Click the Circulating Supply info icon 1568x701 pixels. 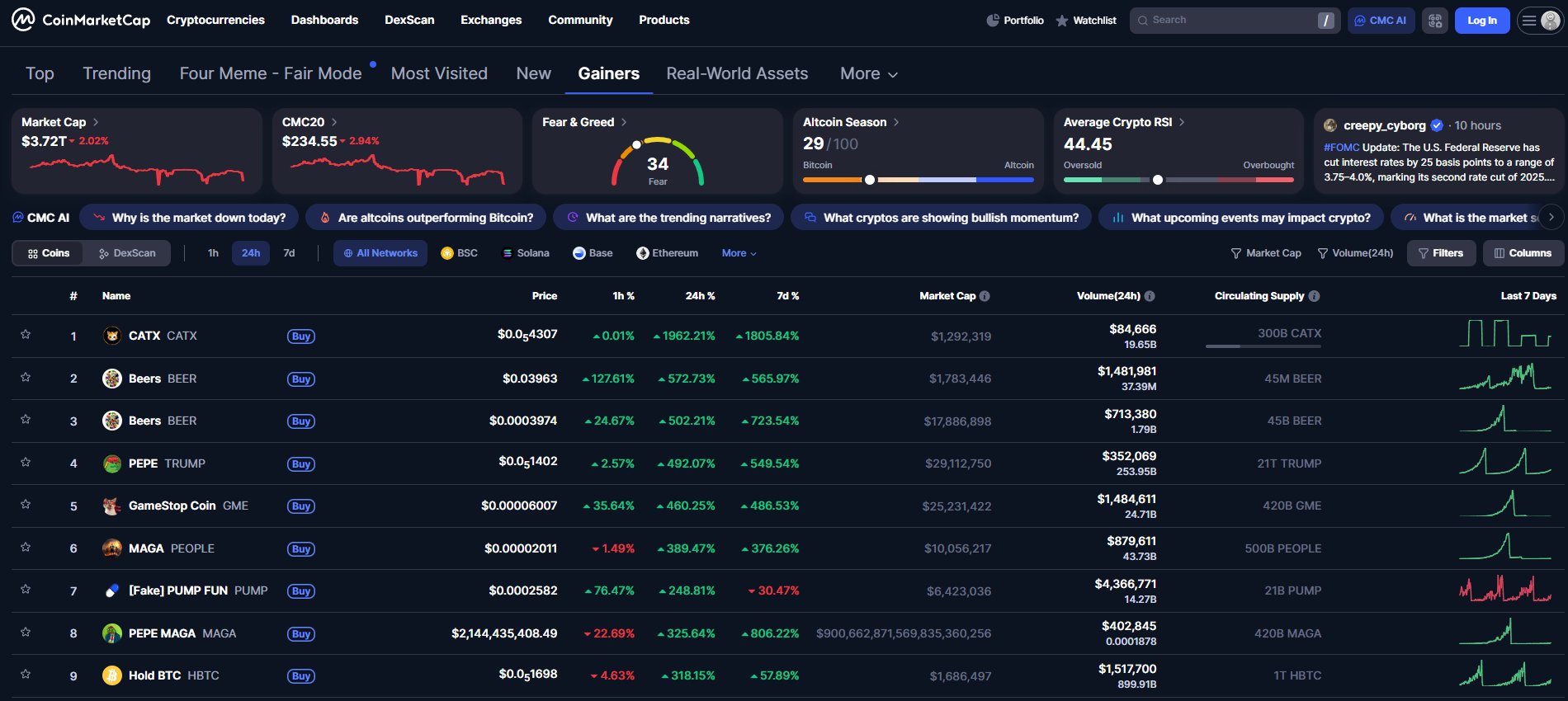(x=1314, y=296)
